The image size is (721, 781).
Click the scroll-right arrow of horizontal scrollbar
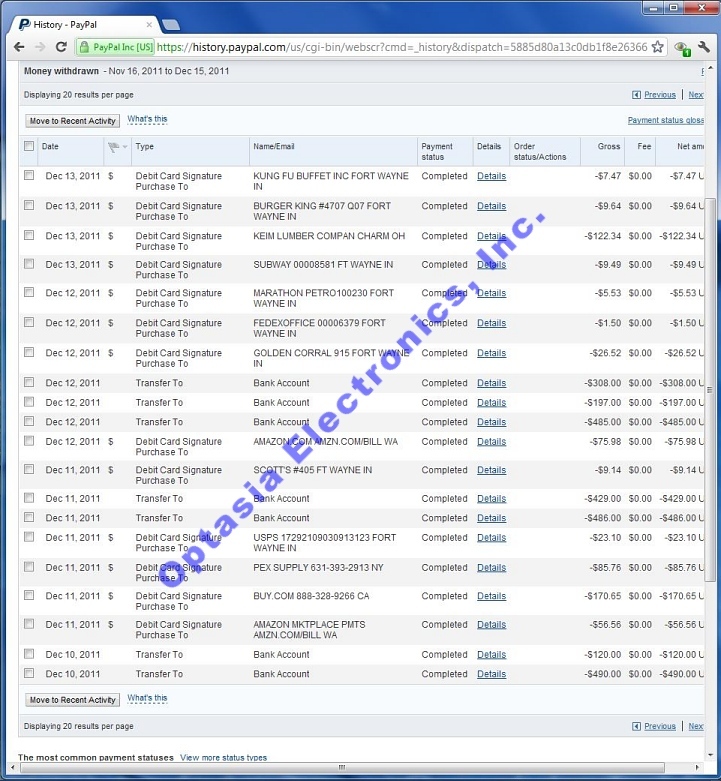pyautogui.click(x=697, y=767)
